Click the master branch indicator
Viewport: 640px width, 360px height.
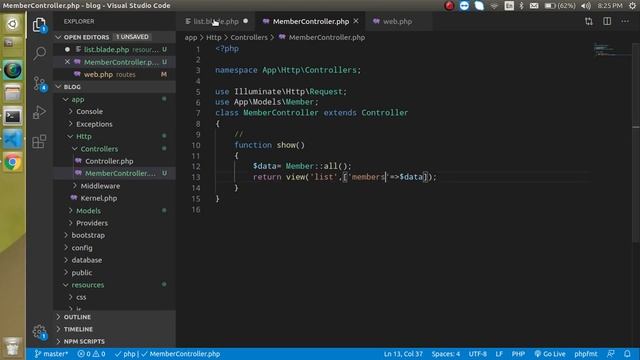(x=51, y=354)
